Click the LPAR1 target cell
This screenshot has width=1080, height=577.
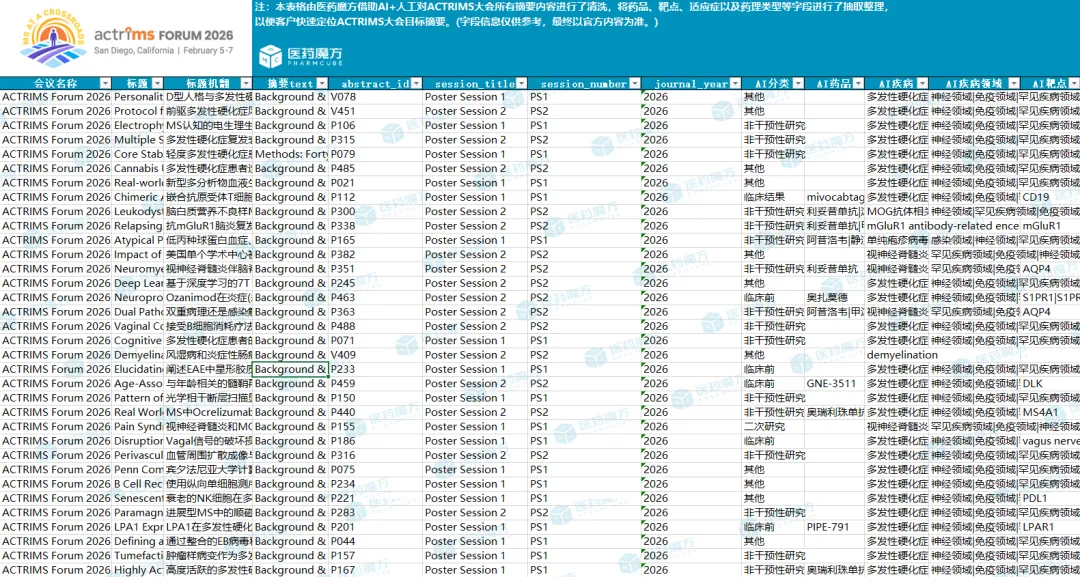1050,527
